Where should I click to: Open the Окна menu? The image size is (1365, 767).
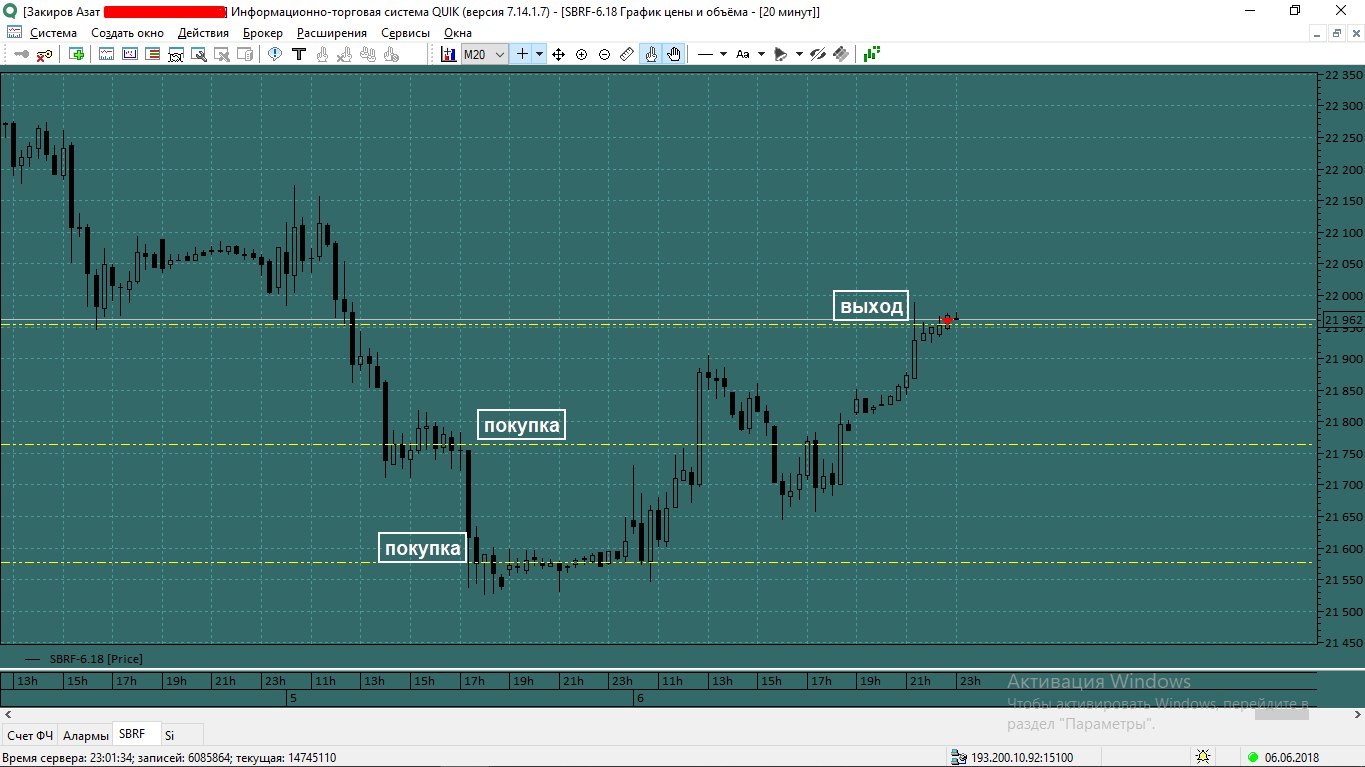pyautogui.click(x=457, y=33)
